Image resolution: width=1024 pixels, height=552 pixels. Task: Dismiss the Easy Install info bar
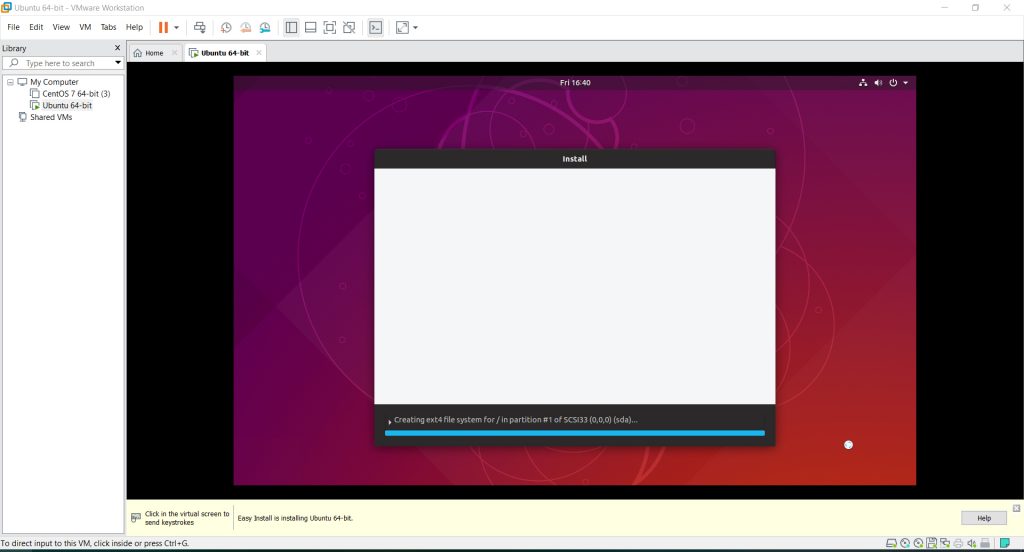point(1016,508)
